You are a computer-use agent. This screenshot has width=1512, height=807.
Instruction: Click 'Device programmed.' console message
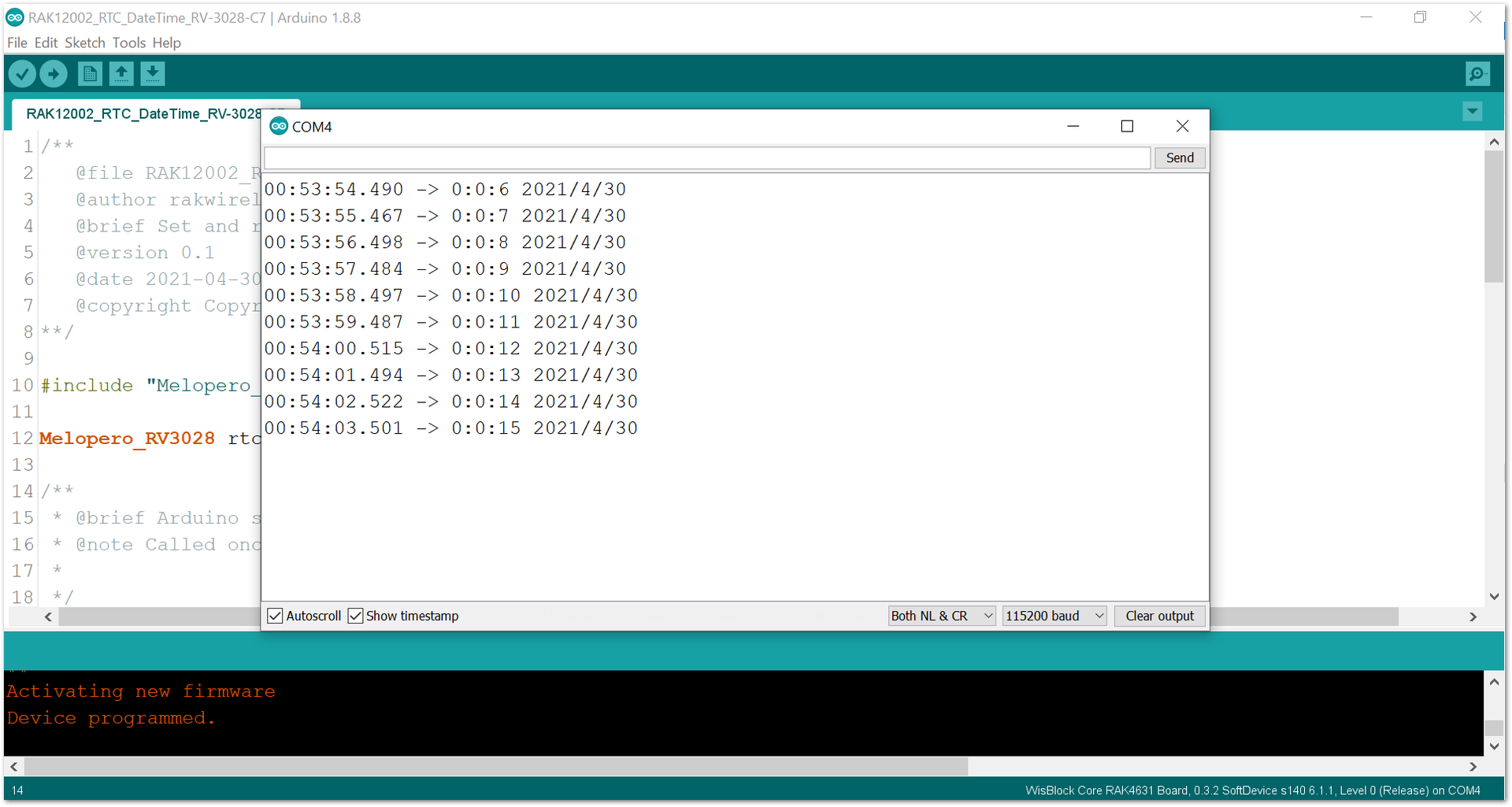(111, 718)
